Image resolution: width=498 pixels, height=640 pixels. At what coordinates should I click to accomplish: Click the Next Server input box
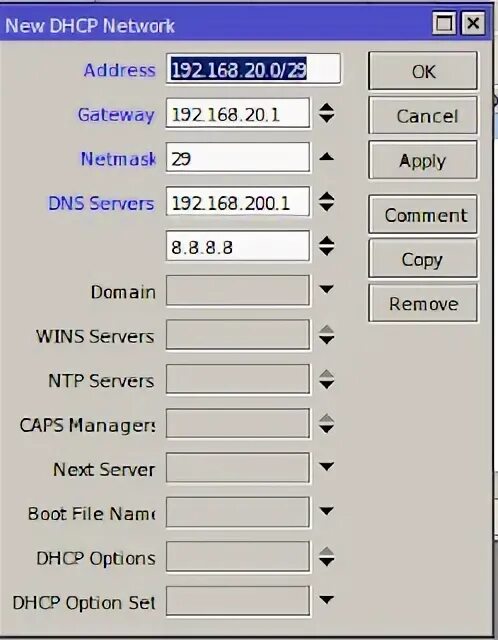238,468
